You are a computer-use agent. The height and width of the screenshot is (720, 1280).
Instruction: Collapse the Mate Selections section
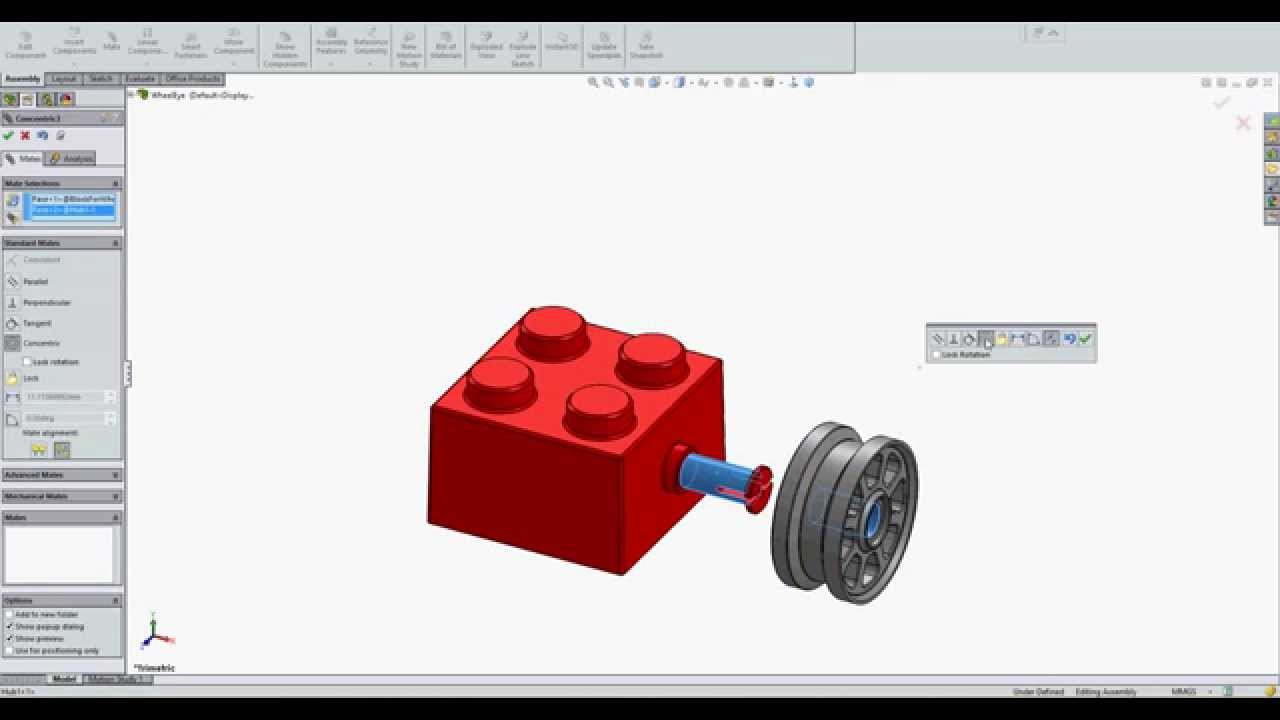[x=115, y=184]
